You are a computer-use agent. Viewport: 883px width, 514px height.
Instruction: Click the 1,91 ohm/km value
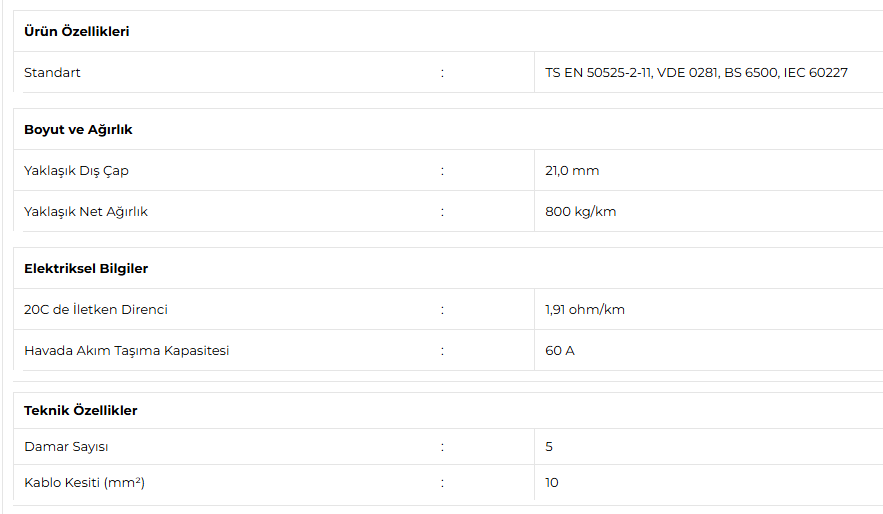[585, 310]
